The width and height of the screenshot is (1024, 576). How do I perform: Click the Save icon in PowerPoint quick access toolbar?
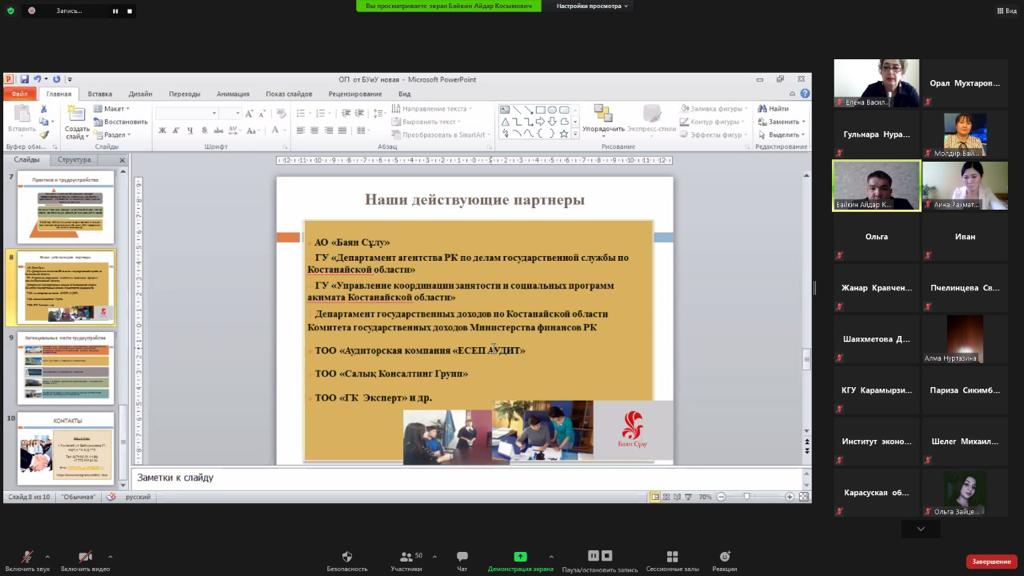(24, 80)
